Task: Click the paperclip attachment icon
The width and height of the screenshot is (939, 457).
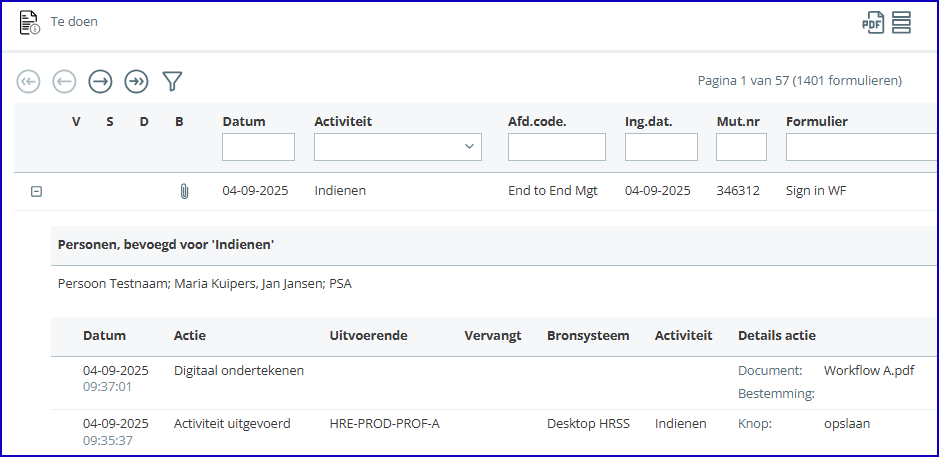Action: click(184, 192)
